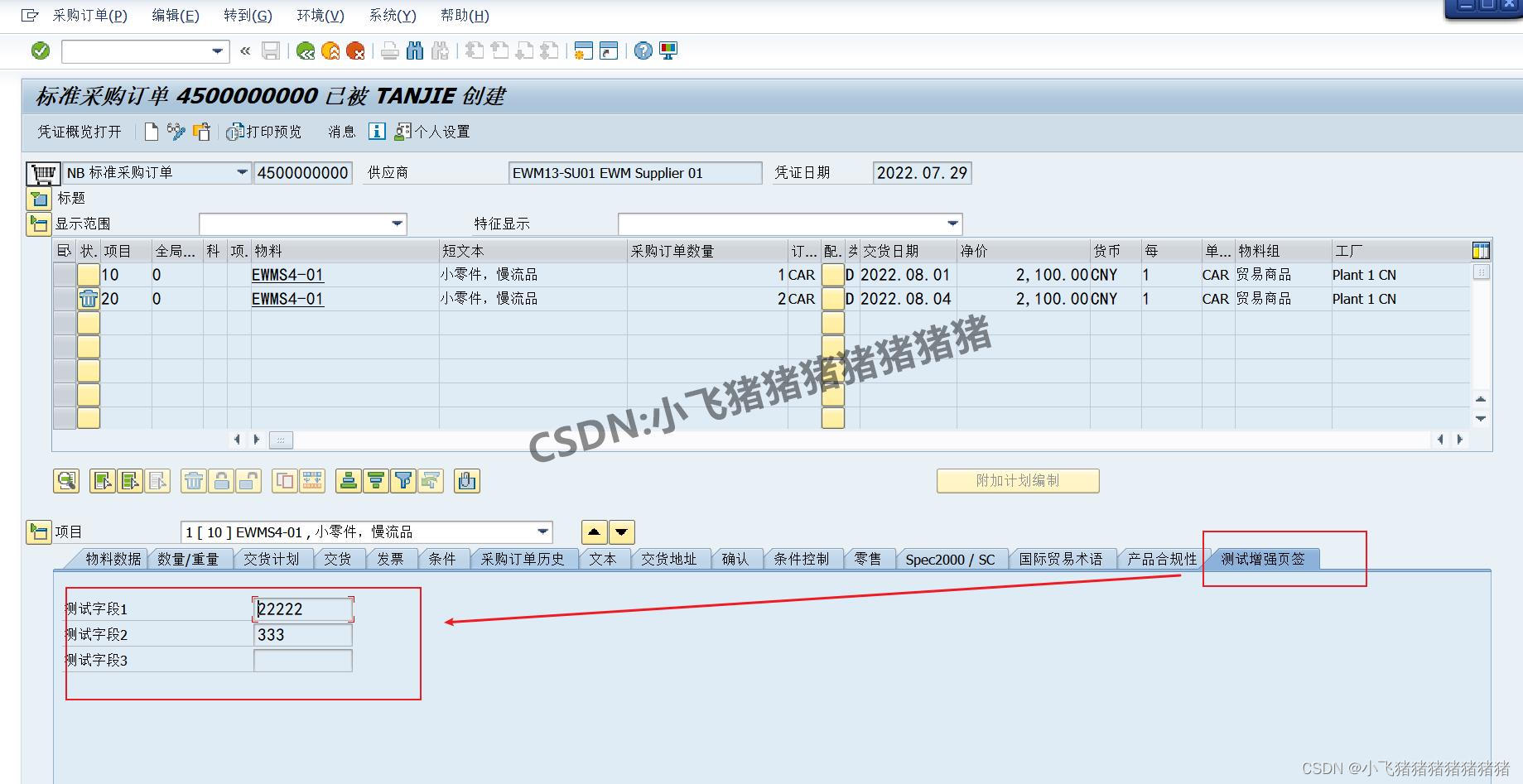The width and height of the screenshot is (1523, 784).
Task: Click the select-all rows icon in table header
Action: (x=64, y=251)
